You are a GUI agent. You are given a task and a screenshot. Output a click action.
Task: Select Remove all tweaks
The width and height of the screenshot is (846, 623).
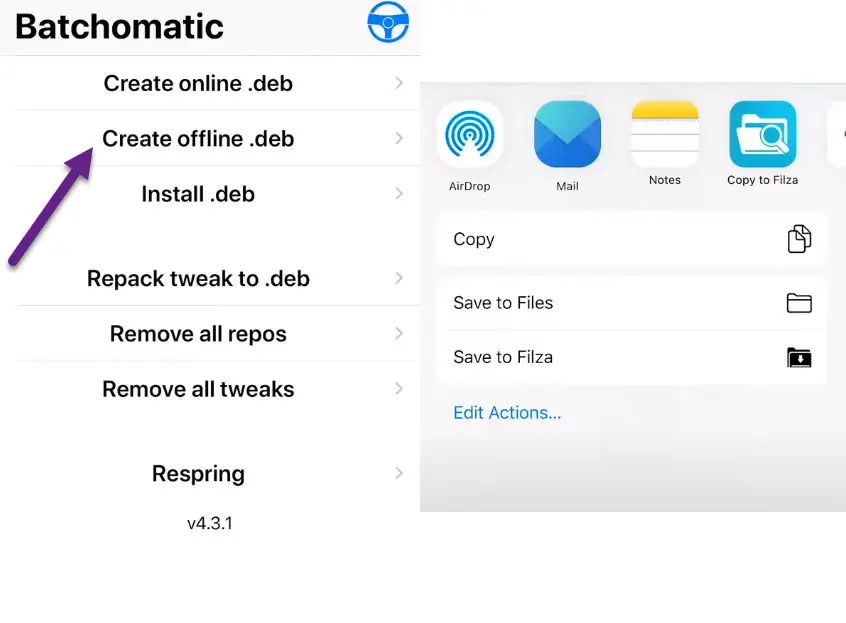coord(210,389)
